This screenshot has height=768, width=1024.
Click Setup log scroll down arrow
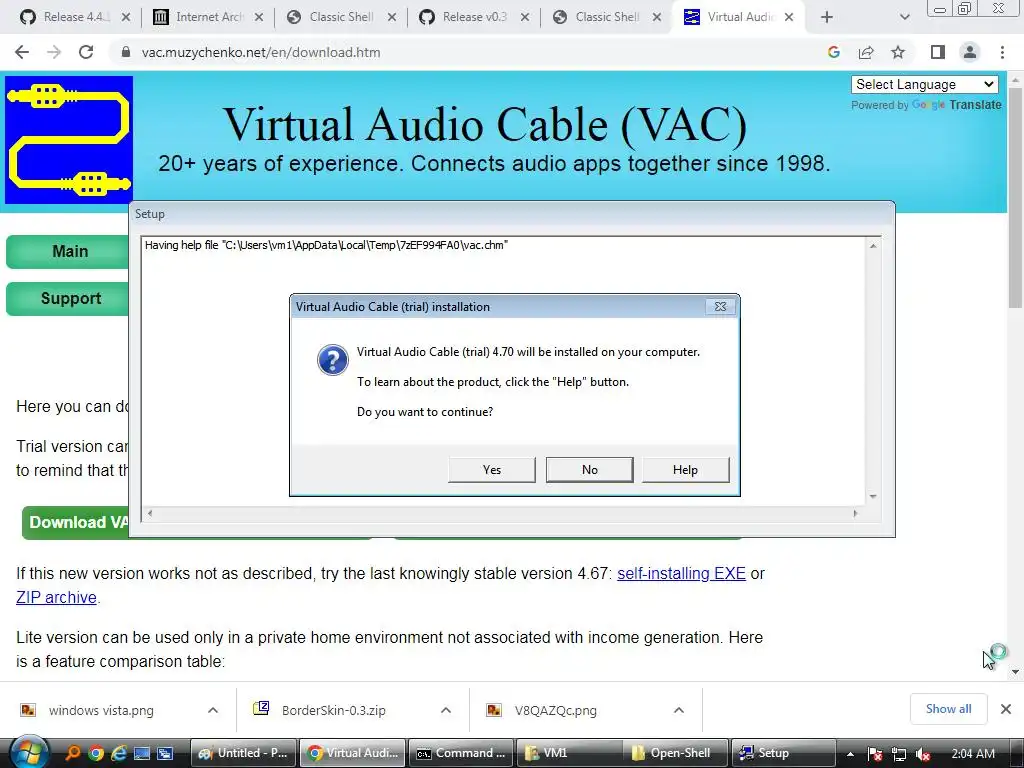[873, 496]
